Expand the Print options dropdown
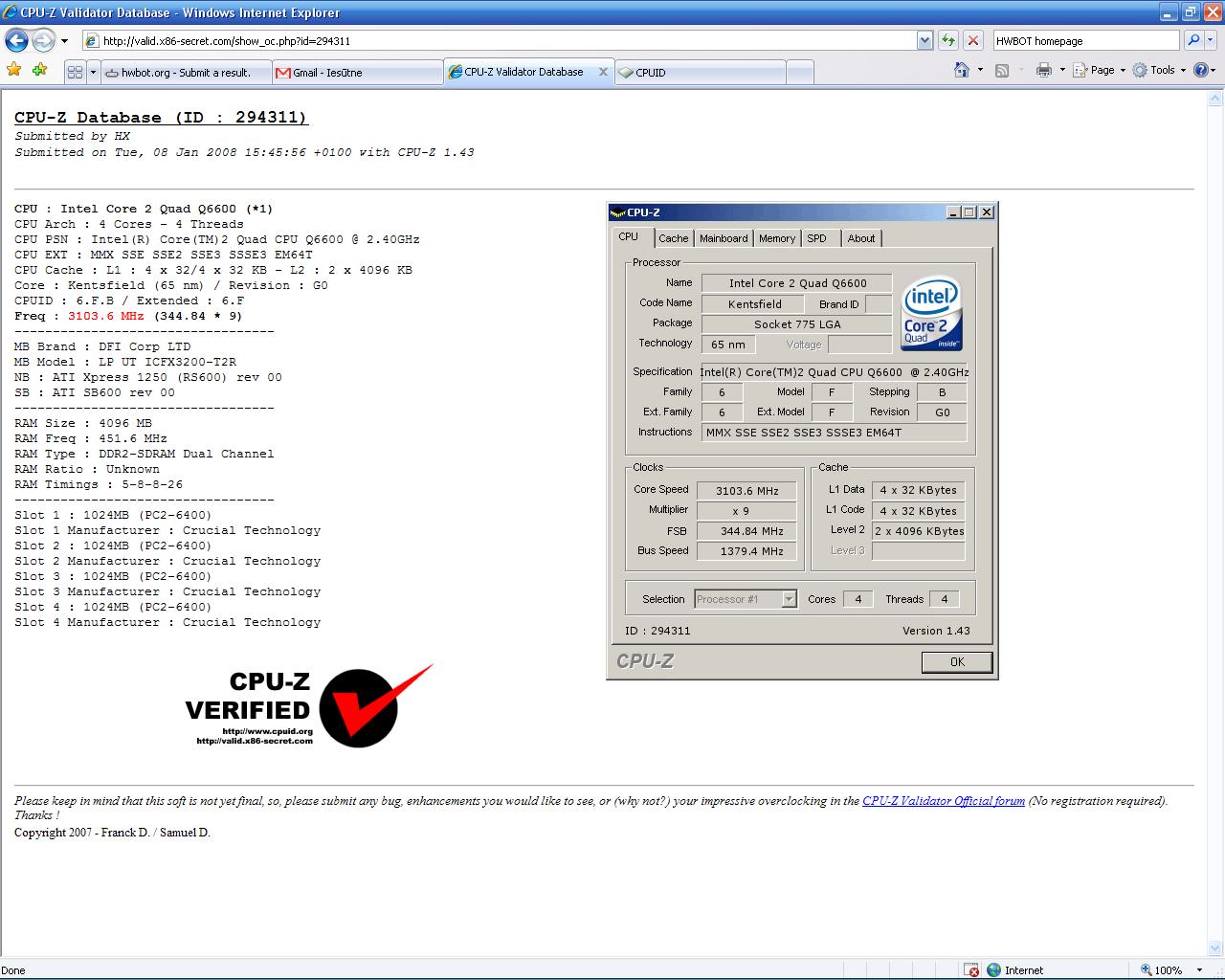Image resolution: width=1225 pixels, height=980 pixels. (1062, 70)
